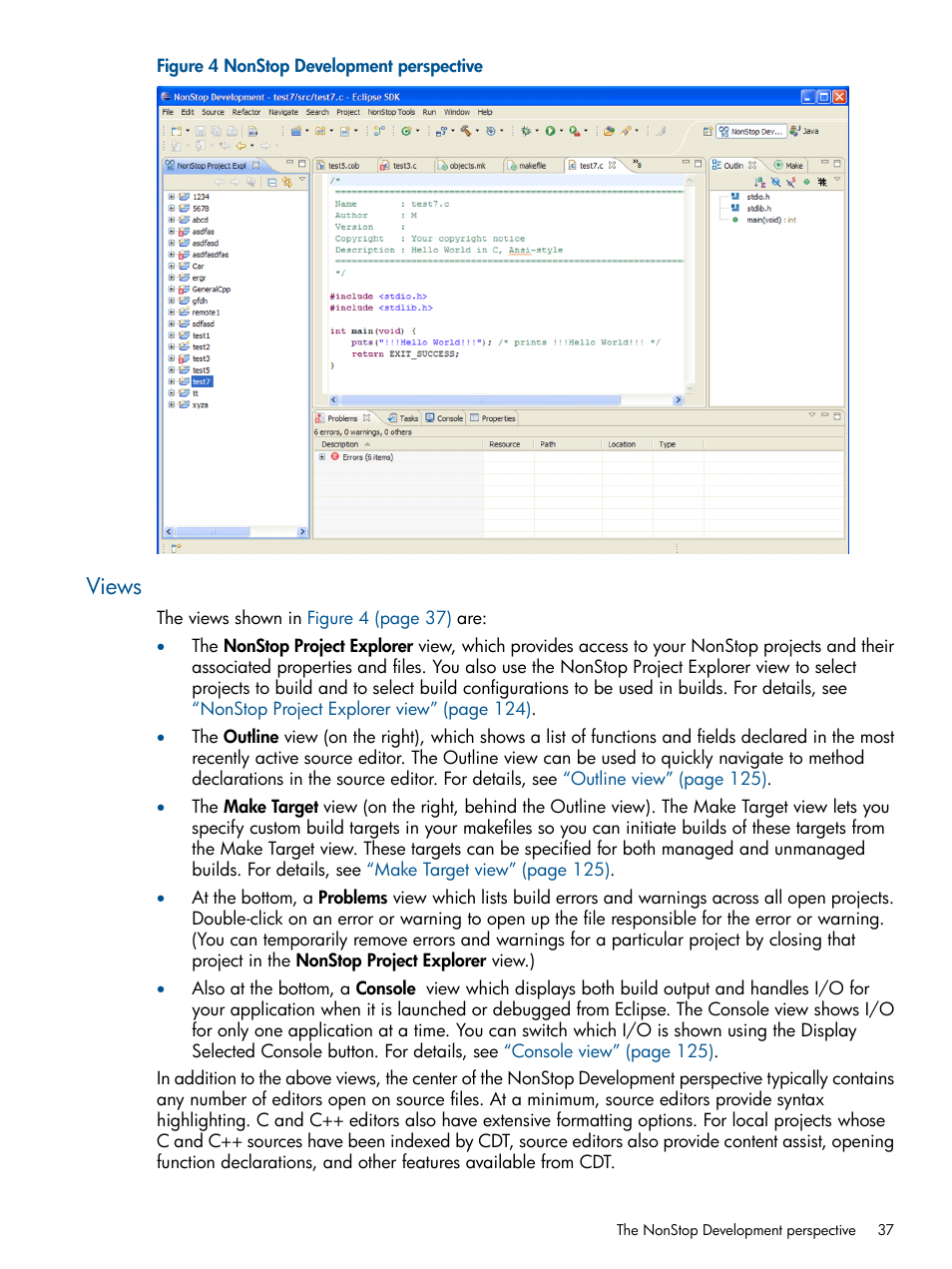The image size is (952, 1269).
Task: Toggle Hide Static Members icon in Outline
Action: [790, 182]
